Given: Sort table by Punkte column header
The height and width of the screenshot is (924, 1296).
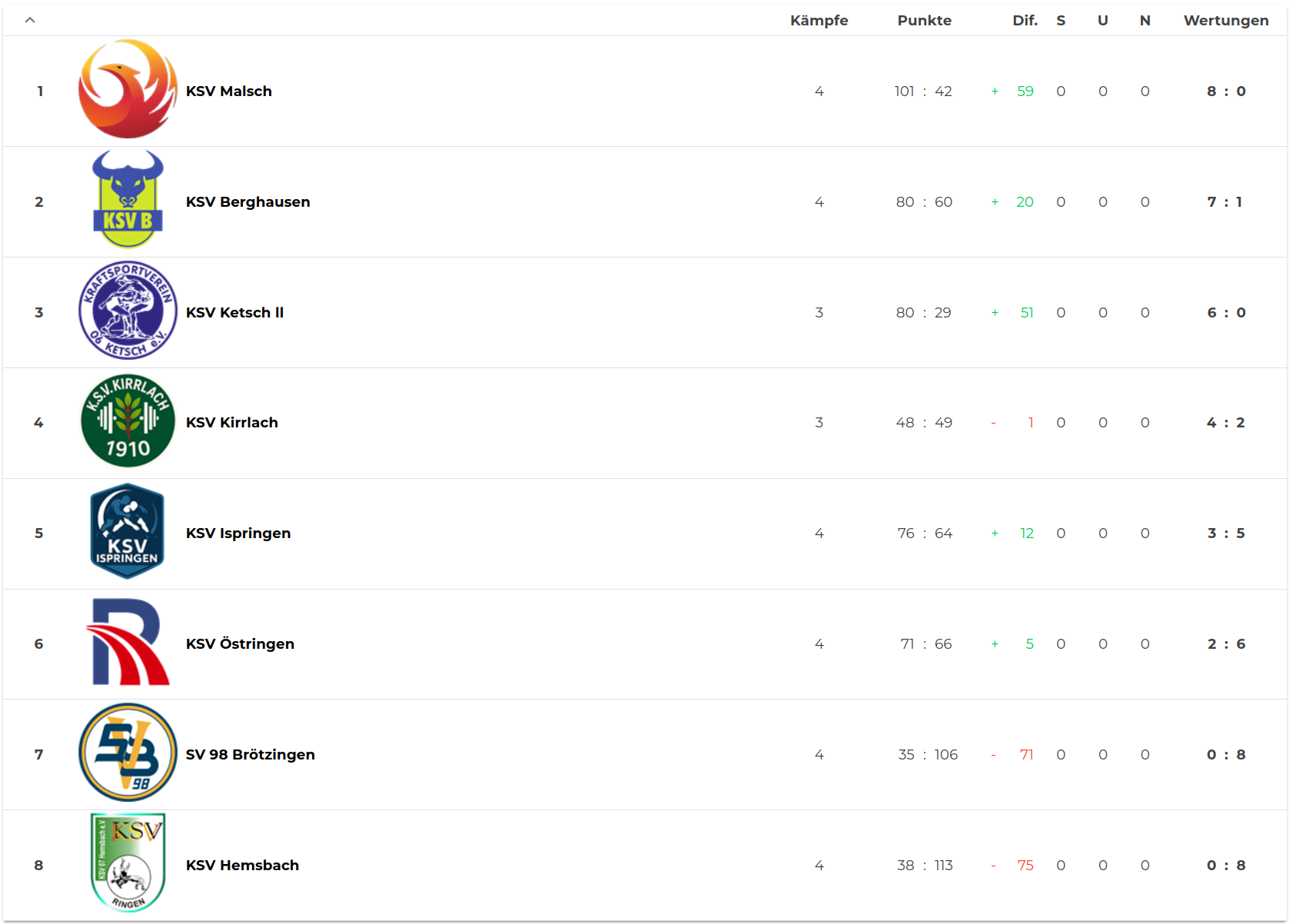Looking at the screenshot, I should [x=924, y=21].
